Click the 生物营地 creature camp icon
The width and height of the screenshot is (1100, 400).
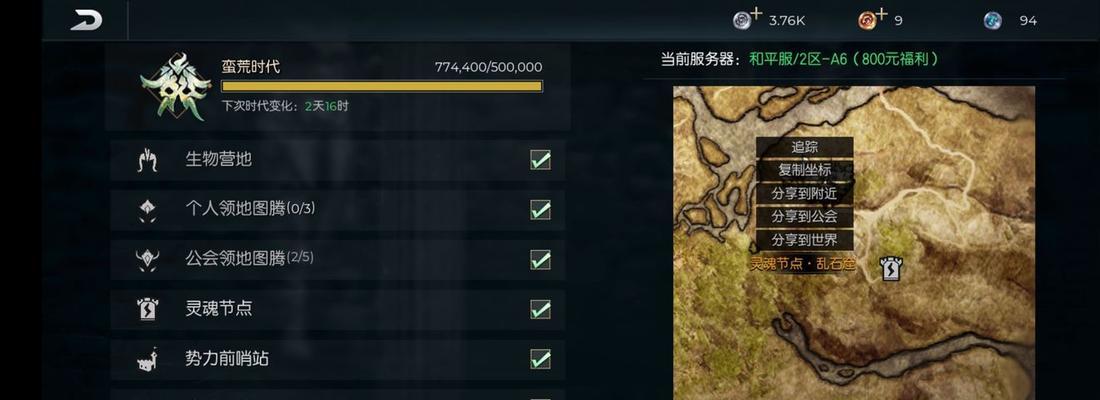click(147, 161)
